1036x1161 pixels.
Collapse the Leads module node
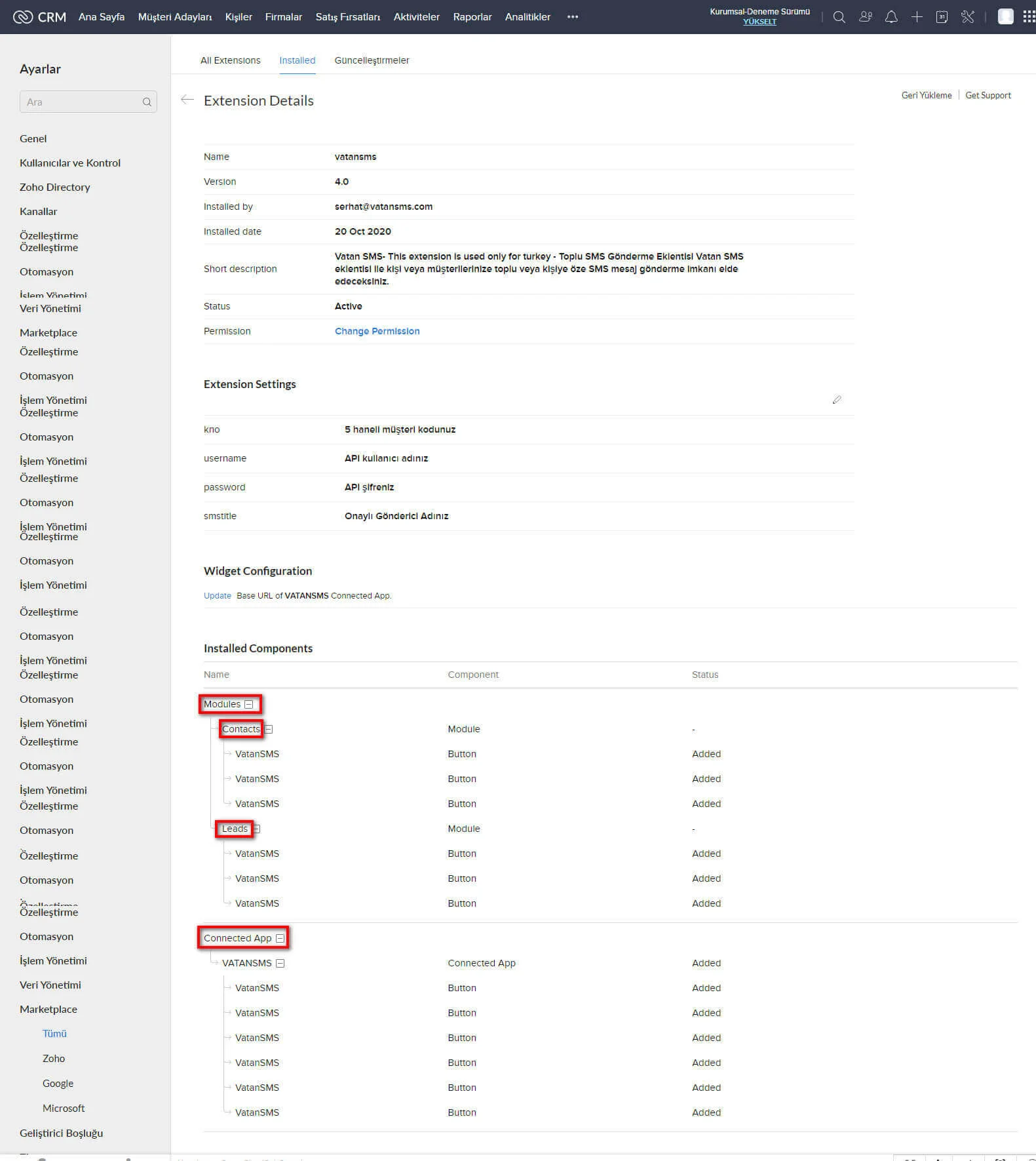pos(256,829)
